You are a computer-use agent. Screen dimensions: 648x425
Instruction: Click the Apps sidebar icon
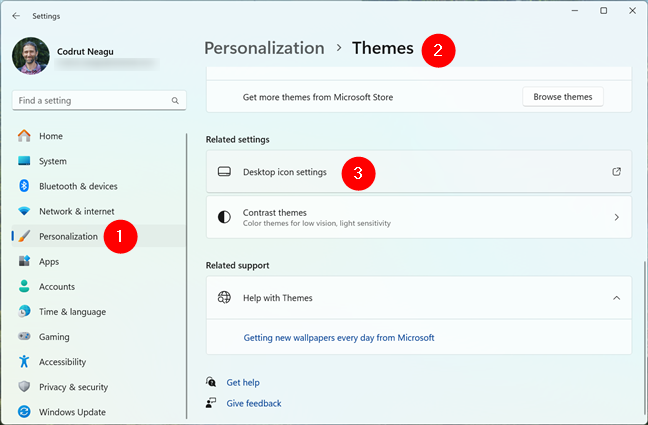pyautogui.click(x=24, y=261)
